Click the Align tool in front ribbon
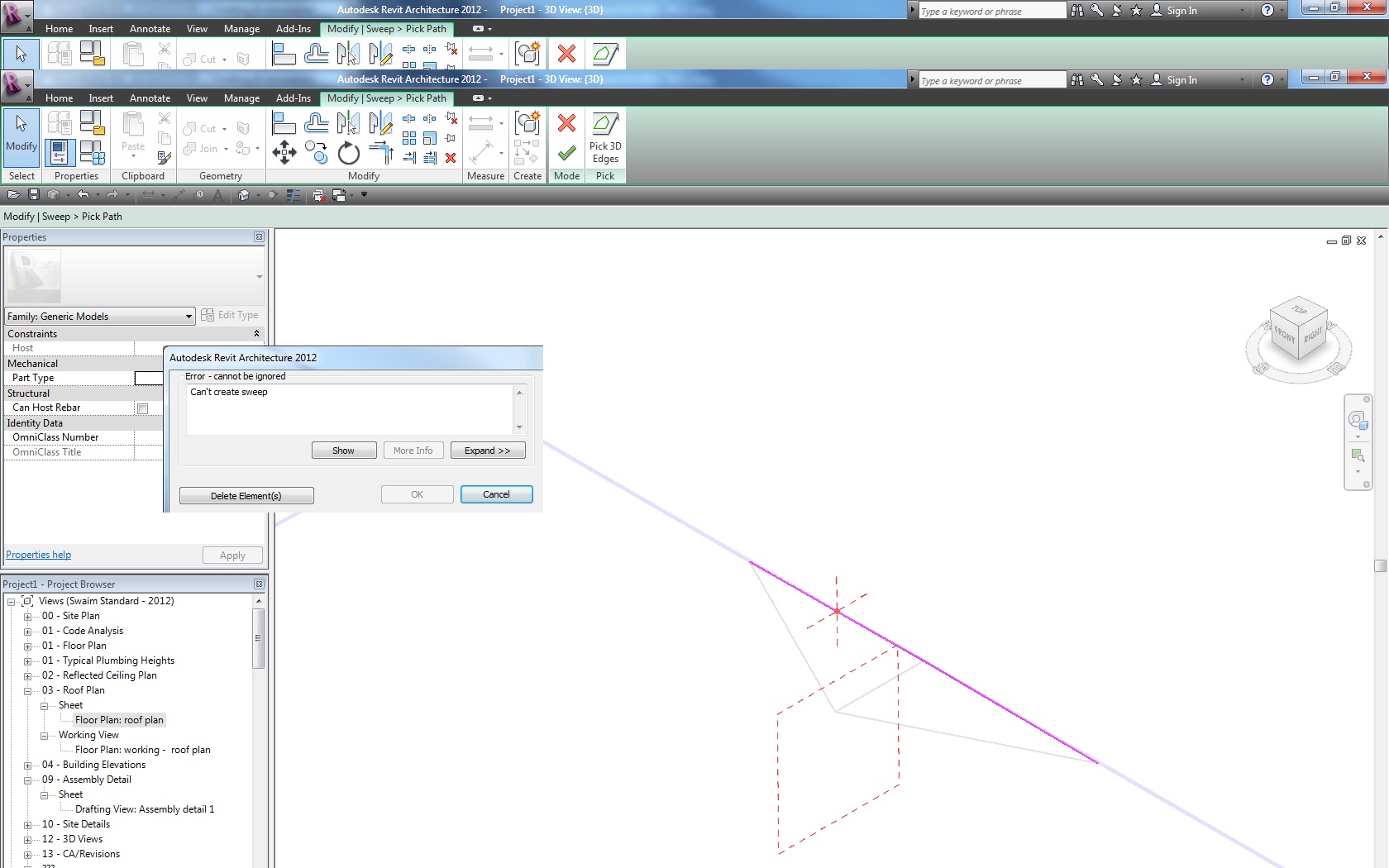Viewport: 1389px width, 868px height. coord(284,123)
